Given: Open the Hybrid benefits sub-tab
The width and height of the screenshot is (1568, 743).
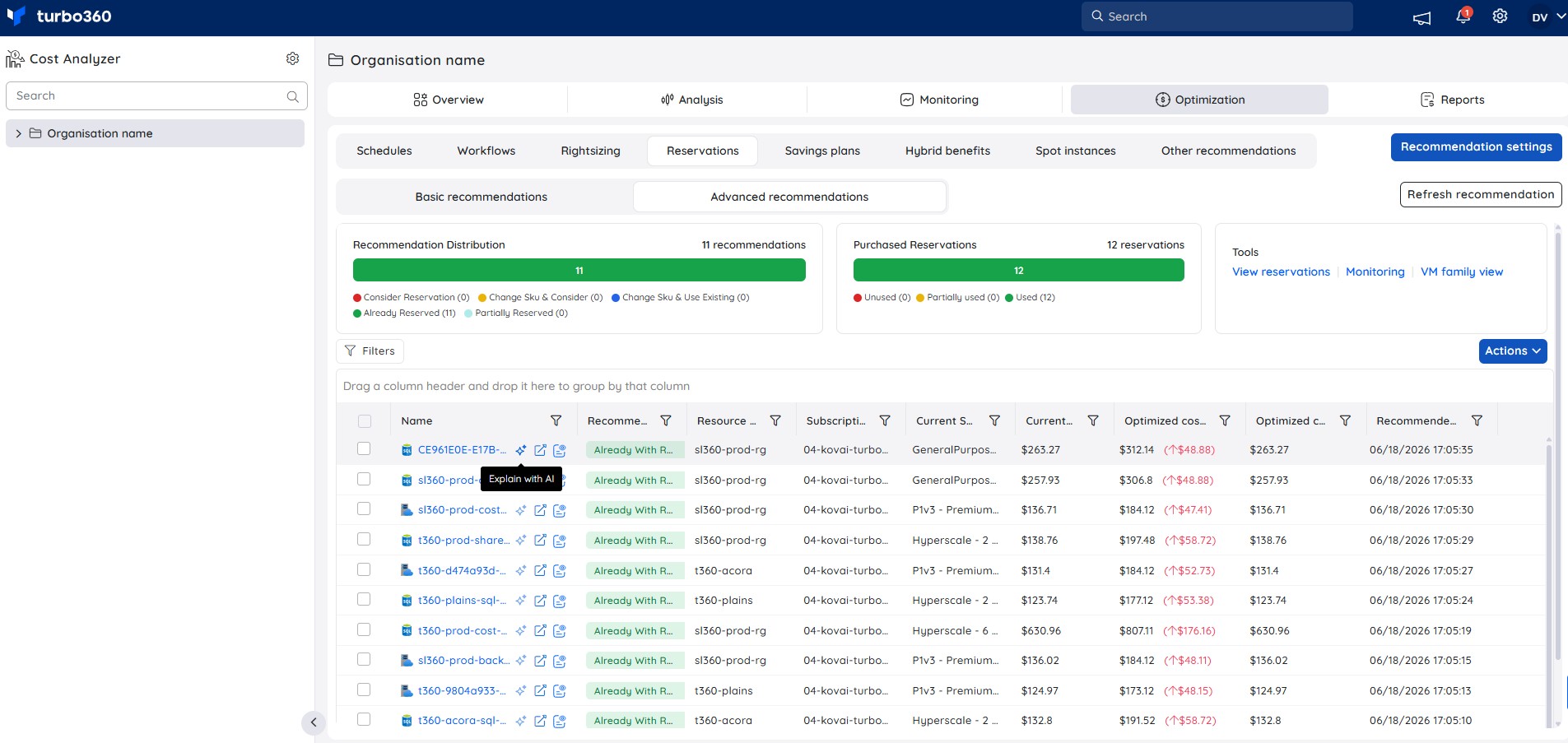Looking at the screenshot, I should click(947, 151).
